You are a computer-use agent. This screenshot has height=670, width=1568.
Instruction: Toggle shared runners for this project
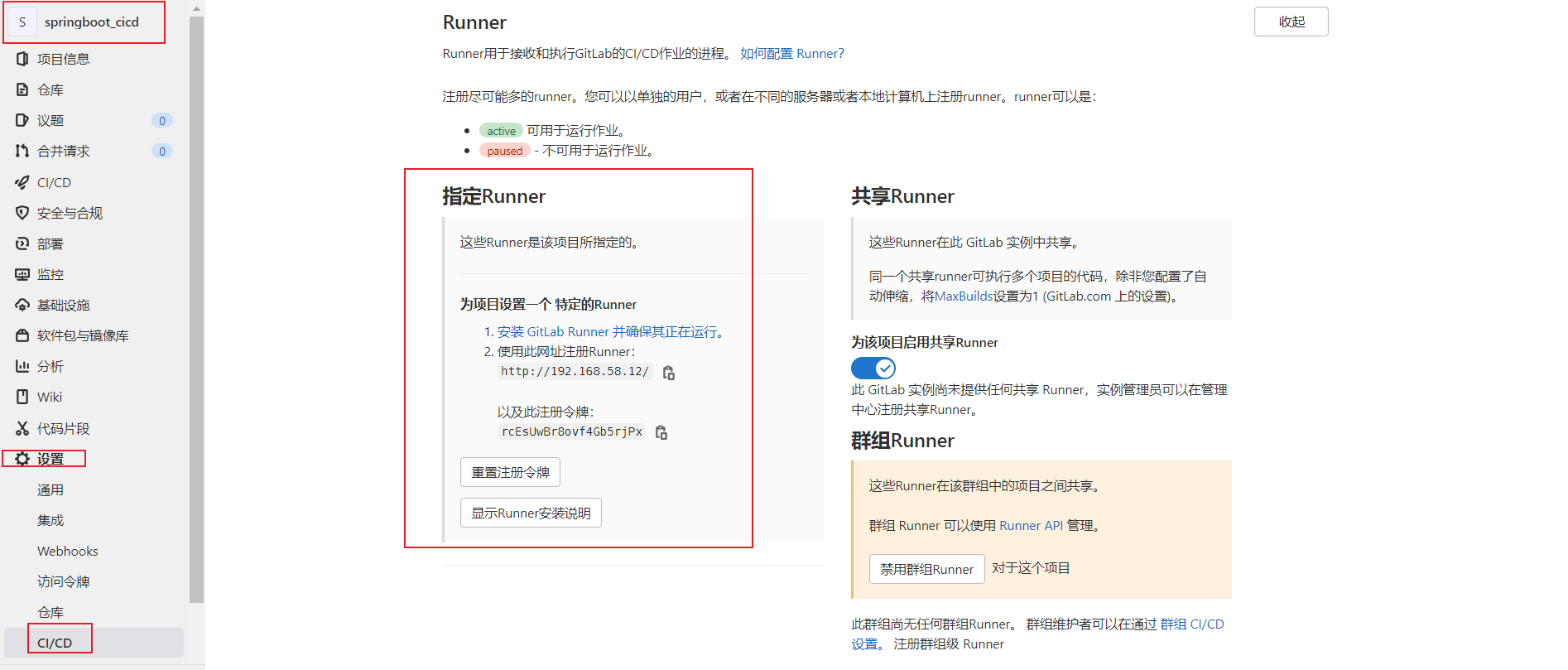coord(873,368)
